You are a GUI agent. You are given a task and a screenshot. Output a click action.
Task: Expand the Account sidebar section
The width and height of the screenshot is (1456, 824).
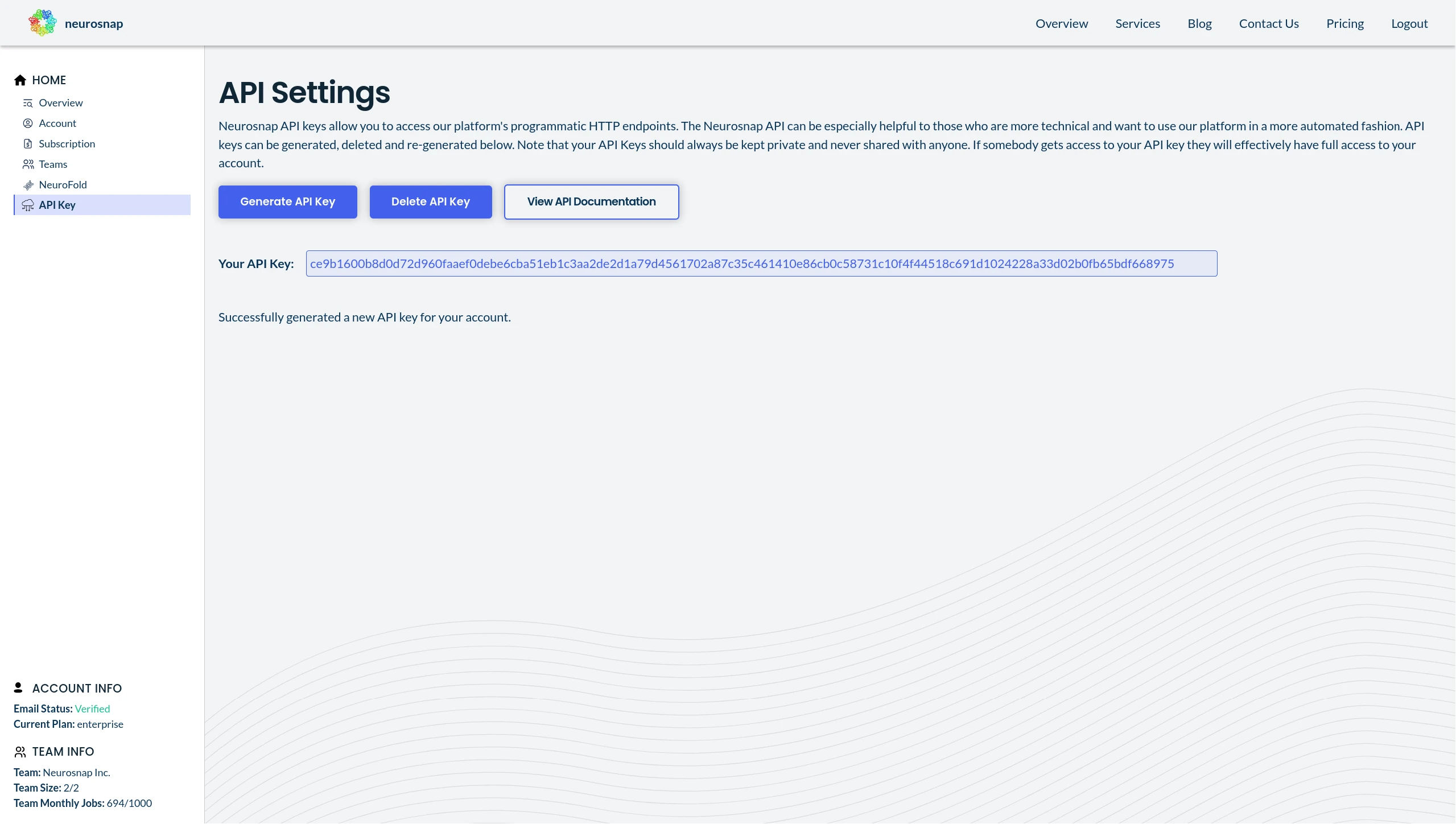point(57,123)
